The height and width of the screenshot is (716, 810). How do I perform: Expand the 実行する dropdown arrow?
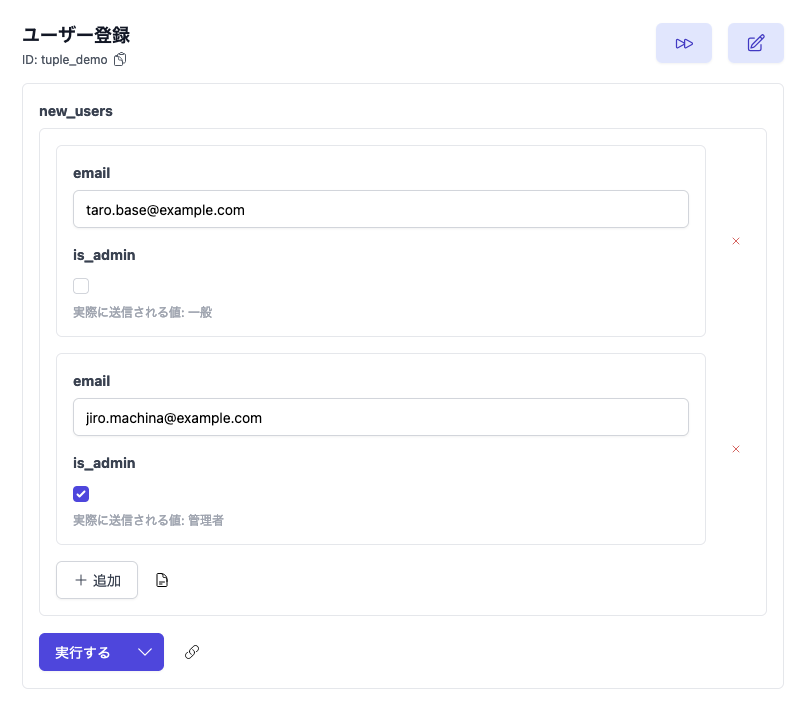tap(145, 652)
